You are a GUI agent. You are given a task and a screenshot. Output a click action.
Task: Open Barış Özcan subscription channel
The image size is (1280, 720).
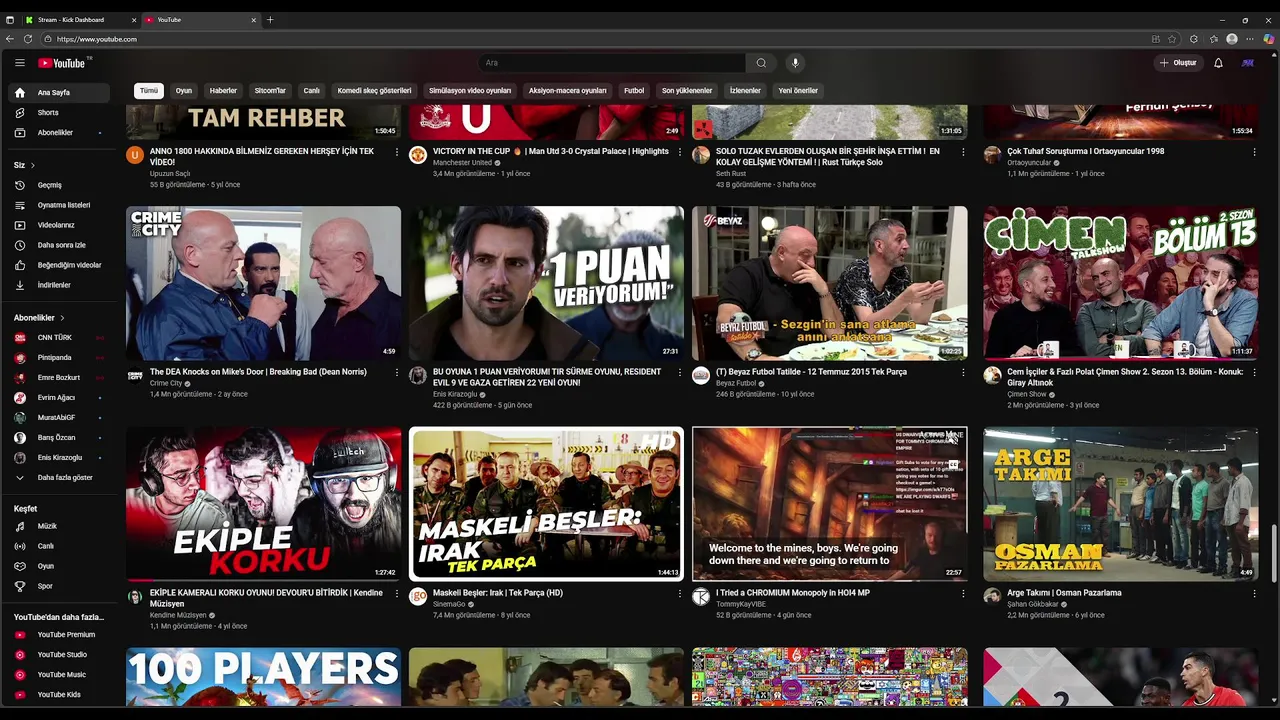pyautogui.click(x=60, y=438)
